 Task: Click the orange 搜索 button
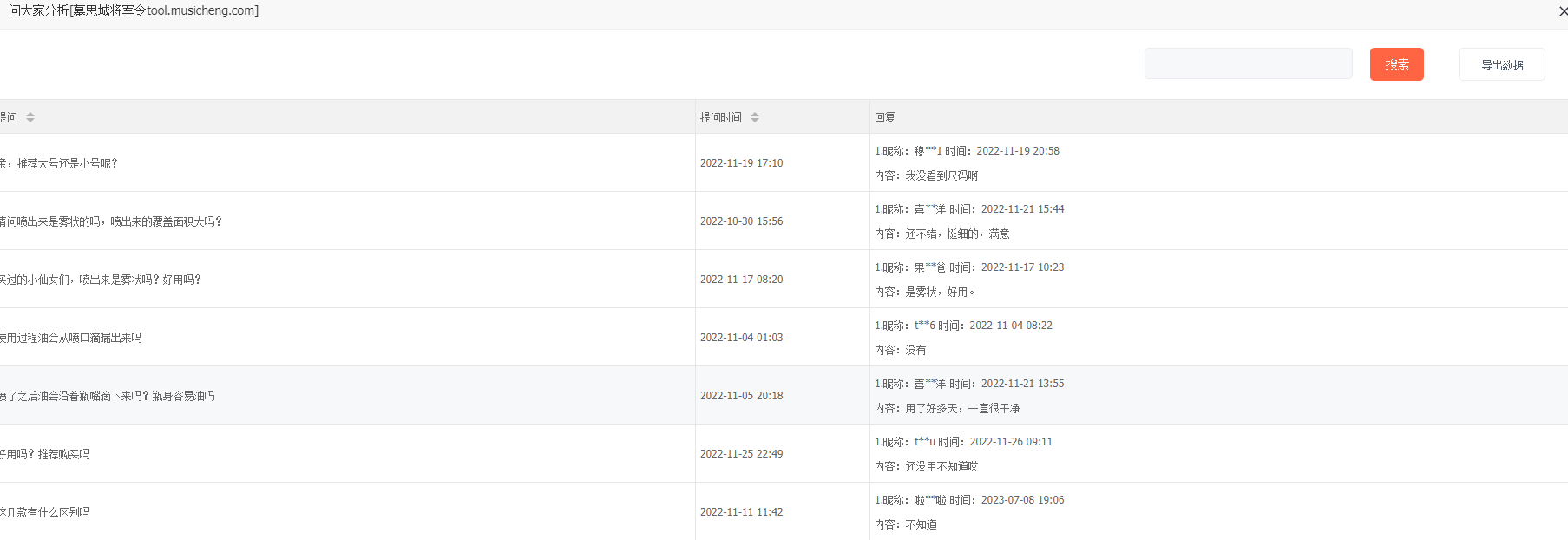pyautogui.click(x=1396, y=64)
